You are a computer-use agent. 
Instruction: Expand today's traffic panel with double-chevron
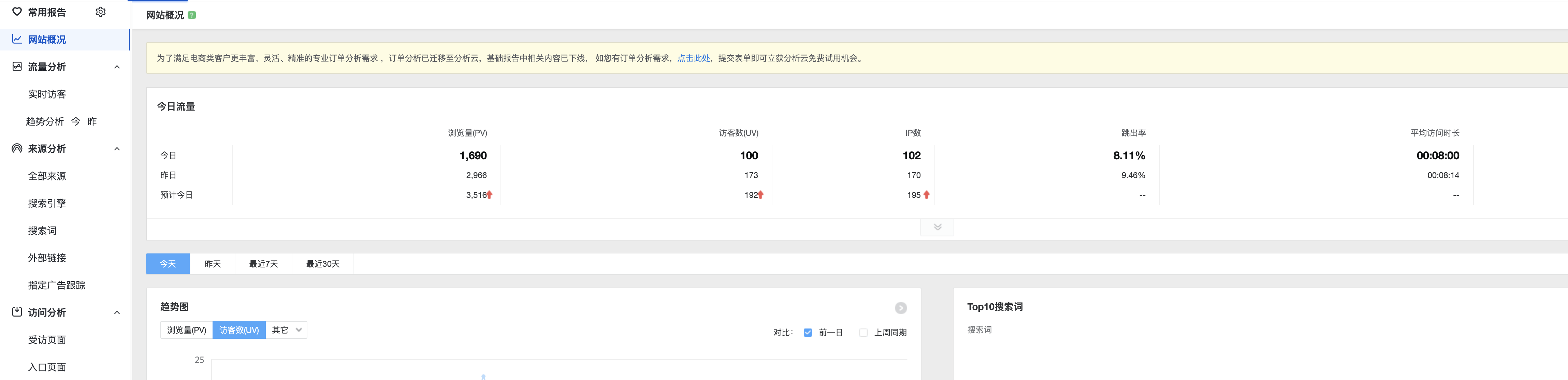click(x=938, y=227)
